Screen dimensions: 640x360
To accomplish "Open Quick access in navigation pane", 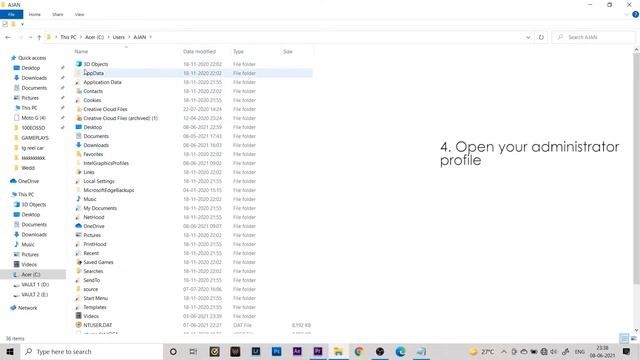I will tap(32, 58).
